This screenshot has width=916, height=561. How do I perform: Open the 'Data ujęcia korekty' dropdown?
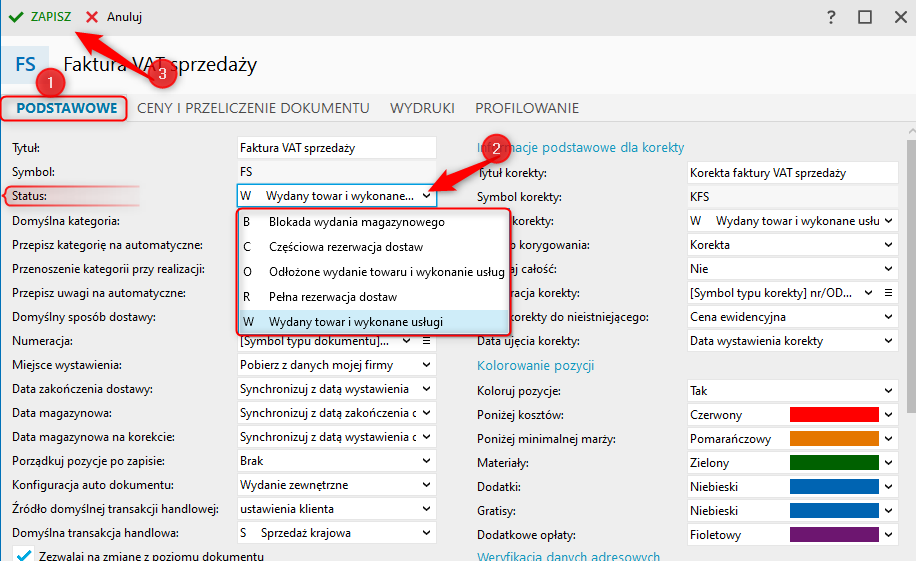[888, 341]
